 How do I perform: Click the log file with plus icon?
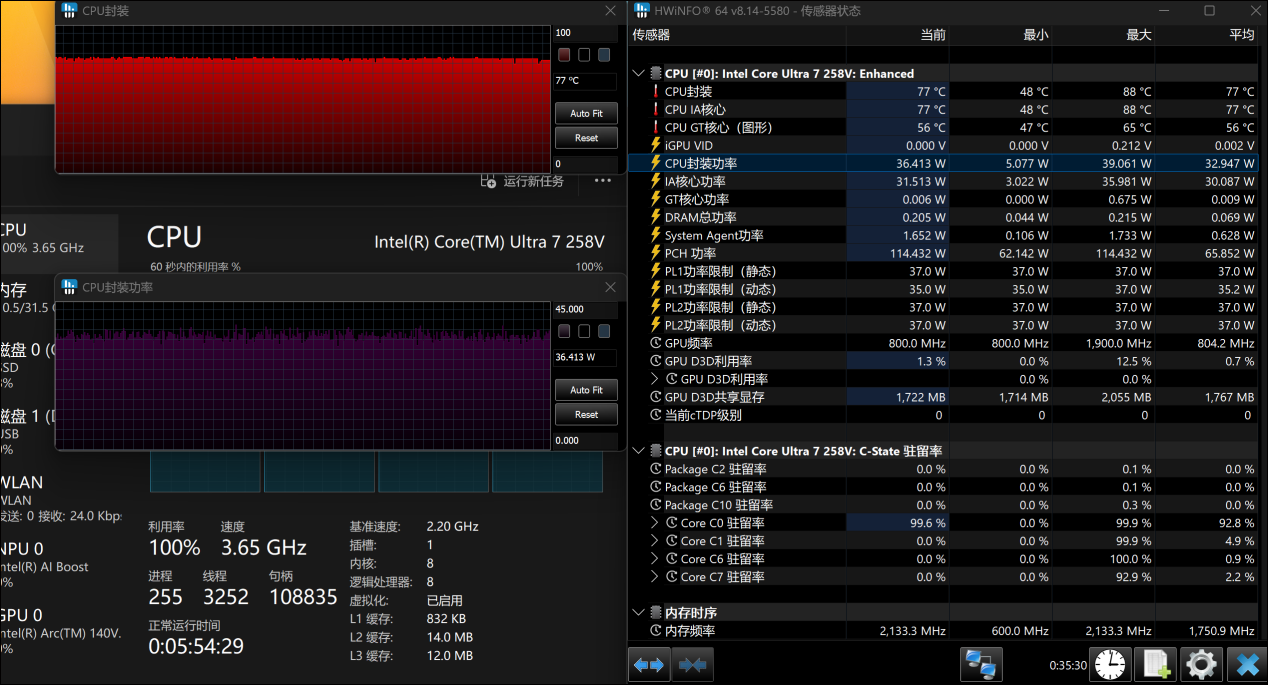(x=1155, y=664)
